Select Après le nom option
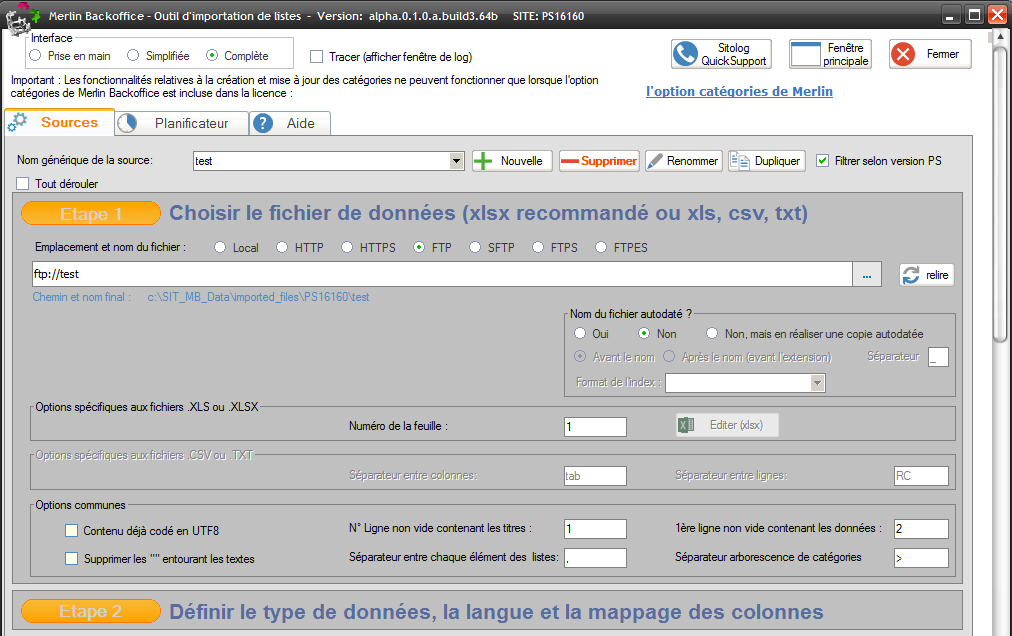This screenshot has height=636, width=1012. coord(669,356)
